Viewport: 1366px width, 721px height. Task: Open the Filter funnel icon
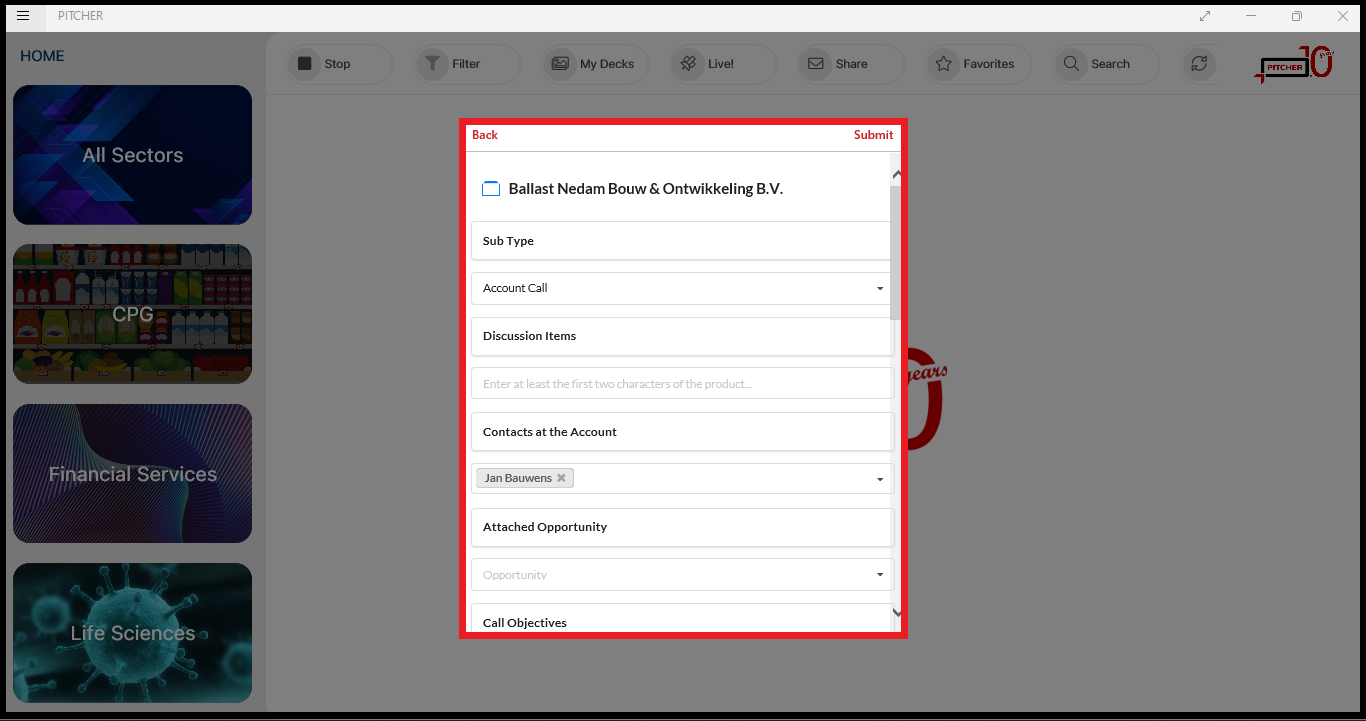point(432,64)
